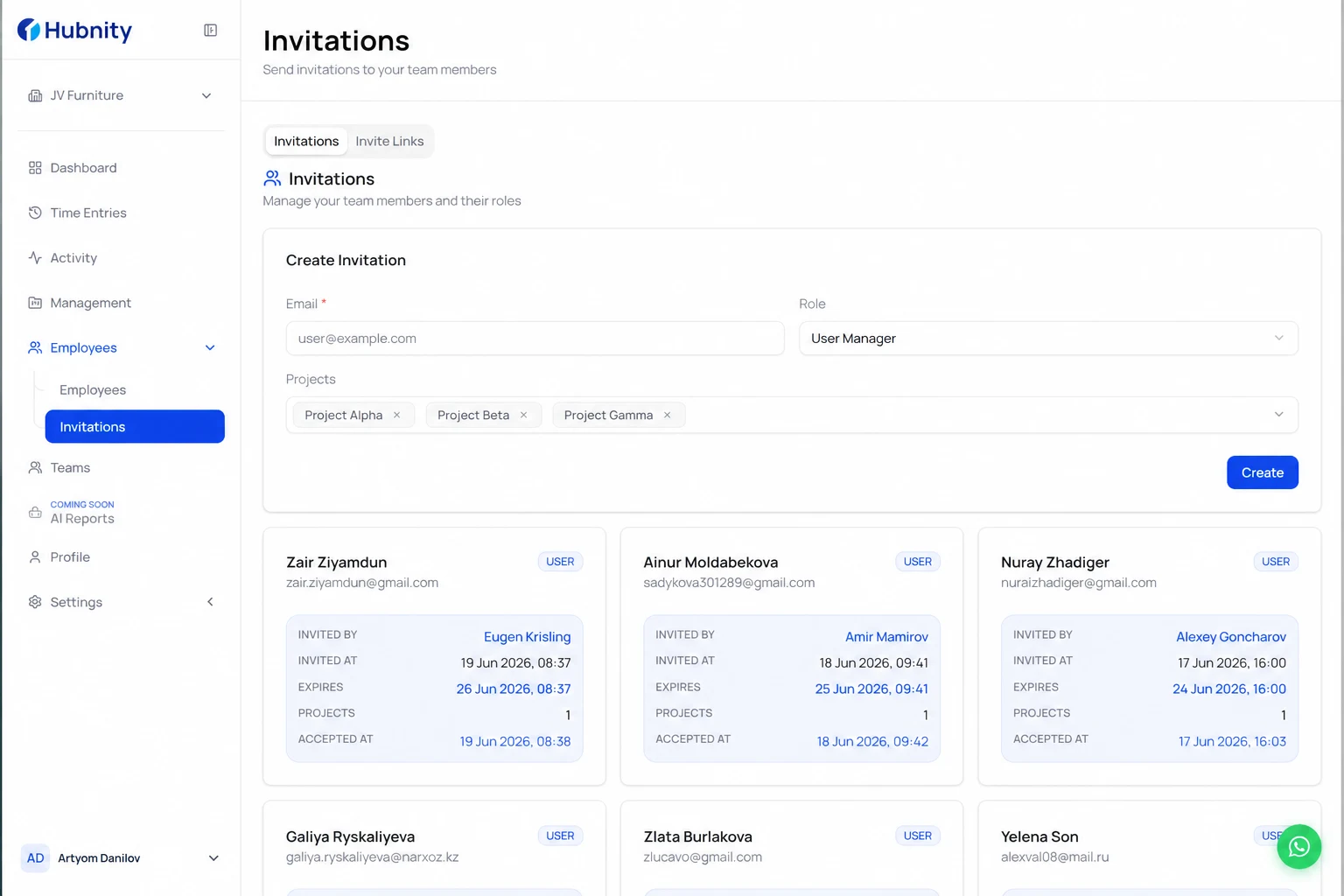
Task: Click Amir Mamirov inviter link
Action: (886, 637)
